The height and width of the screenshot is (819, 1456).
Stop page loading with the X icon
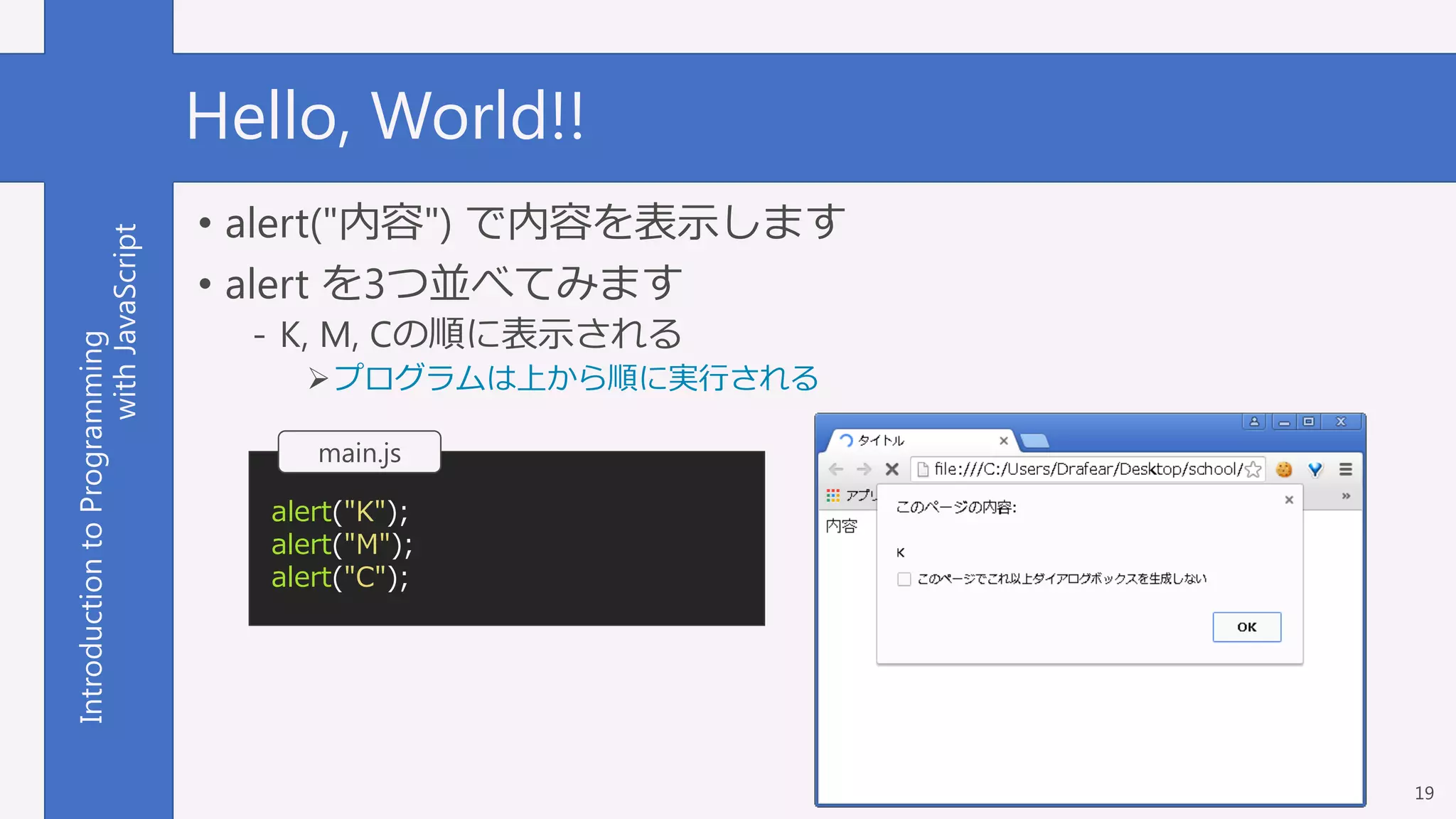click(x=892, y=469)
